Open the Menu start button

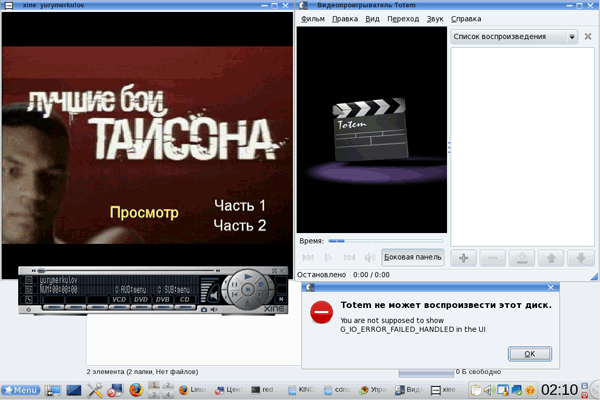(x=21, y=390)
